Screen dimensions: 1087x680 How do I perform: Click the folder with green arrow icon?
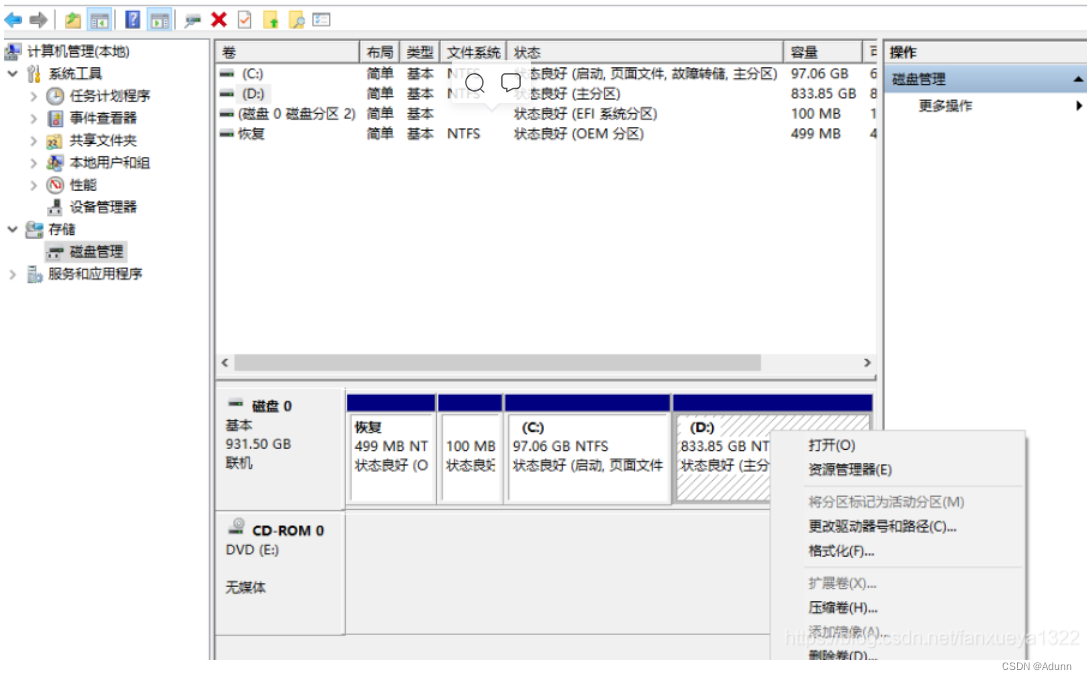[x=271, y=20]
